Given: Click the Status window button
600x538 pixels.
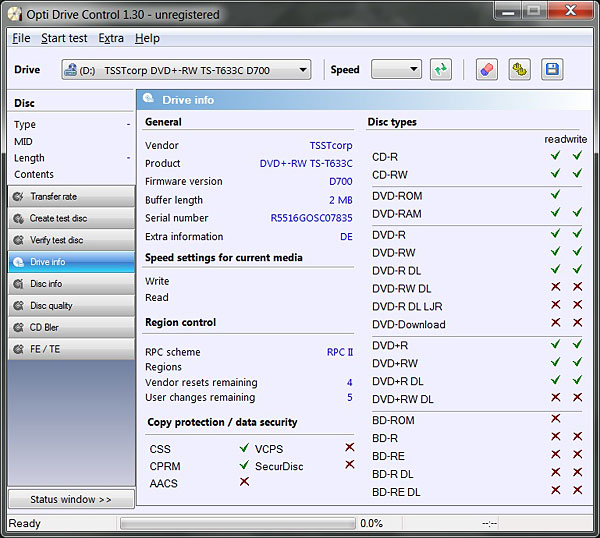Looking at the screenshot, I should 71,499.
